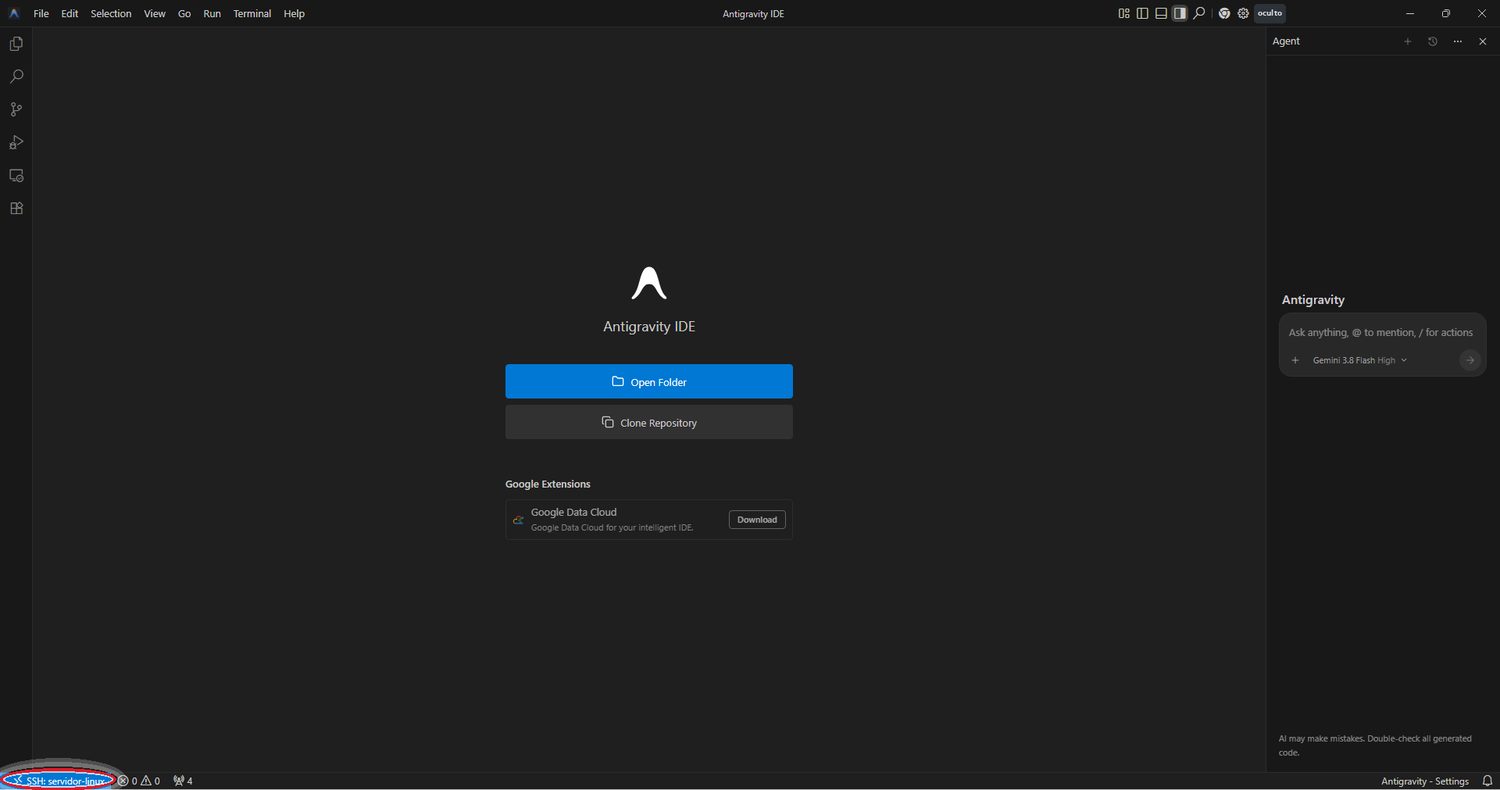Click the Antigravity - Settings status bar entry
Screen dimensions: 1500x790
1425,781
